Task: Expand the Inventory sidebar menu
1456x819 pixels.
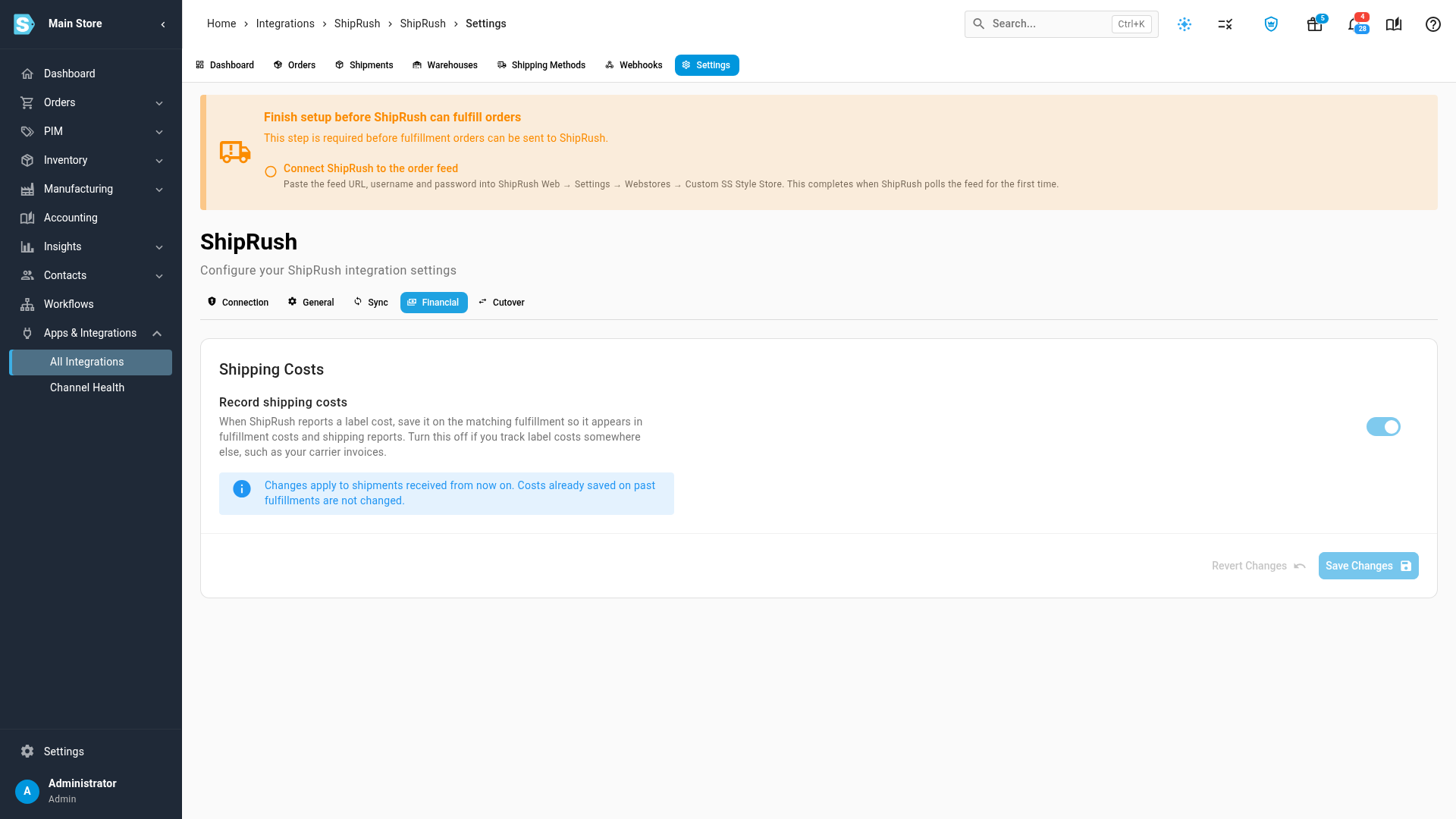Action: 91,160
